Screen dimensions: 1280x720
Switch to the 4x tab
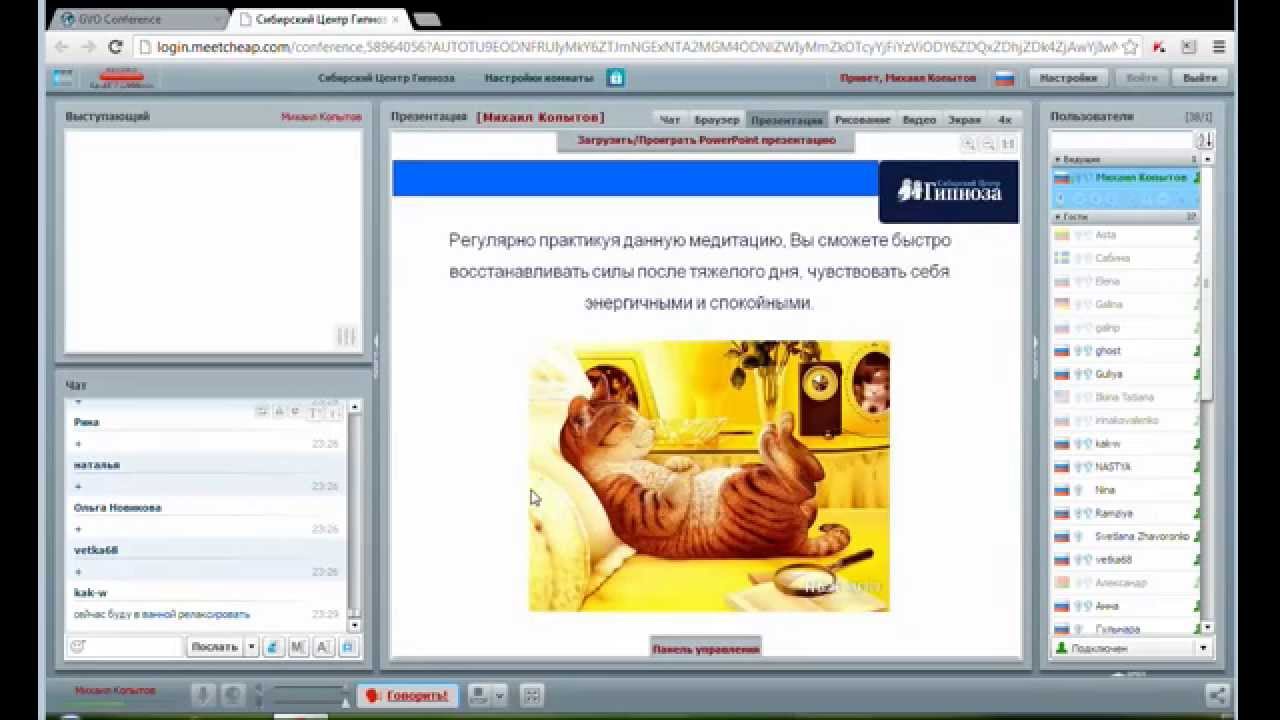click(1005, 119)
